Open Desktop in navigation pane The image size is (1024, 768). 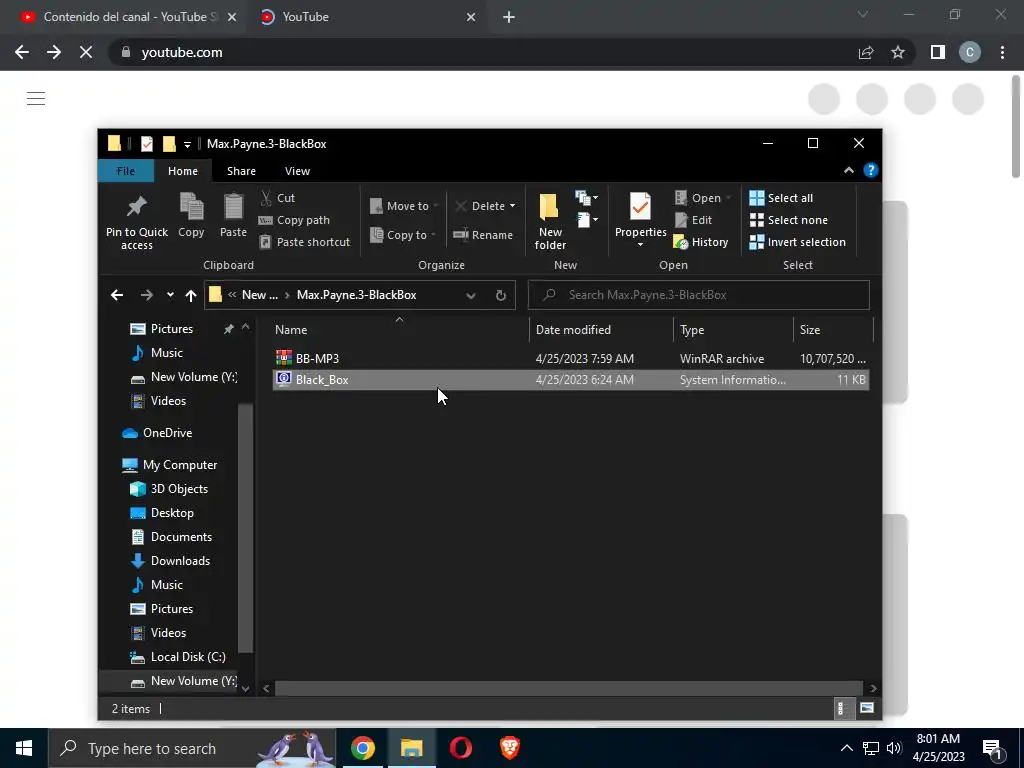161,513
